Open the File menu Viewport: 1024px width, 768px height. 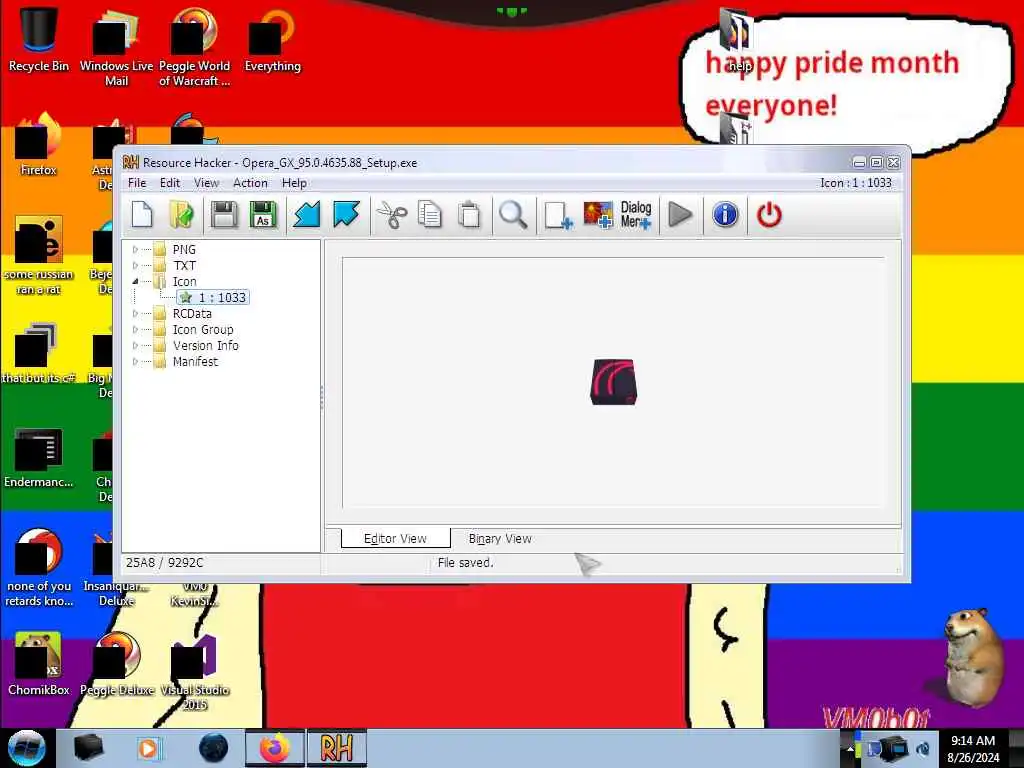136,183
